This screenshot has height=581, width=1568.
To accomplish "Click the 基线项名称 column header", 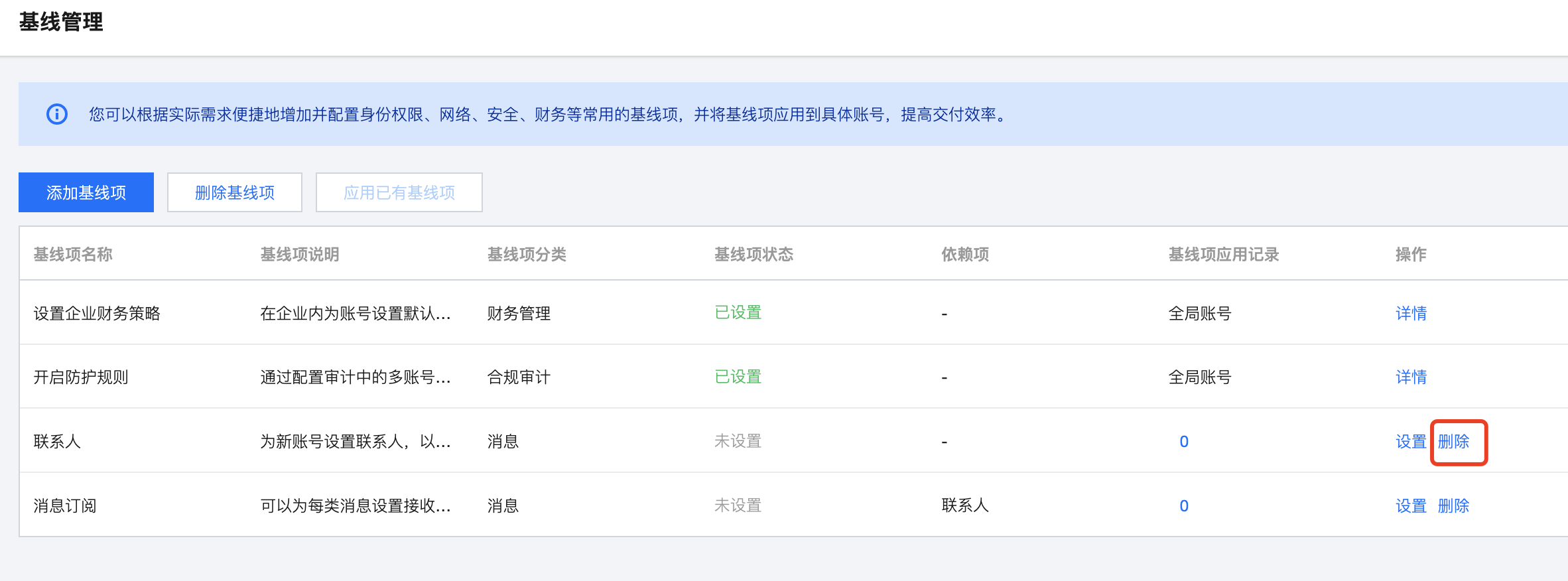I will tap(73, 254).
